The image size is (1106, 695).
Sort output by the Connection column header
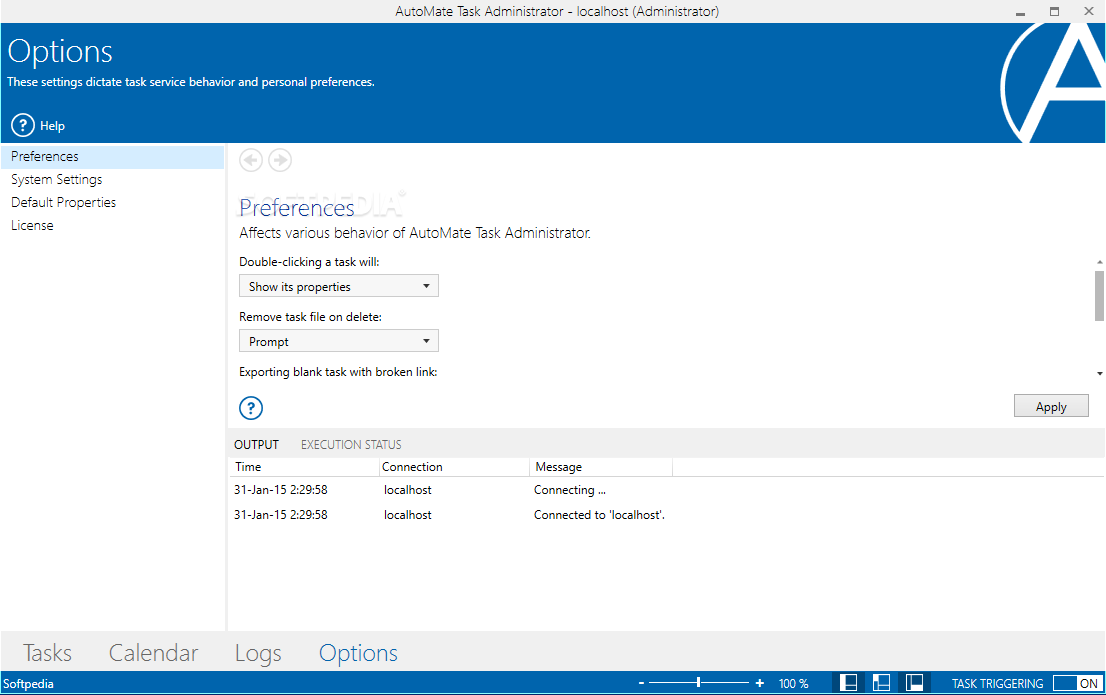[x=454, y=467]
